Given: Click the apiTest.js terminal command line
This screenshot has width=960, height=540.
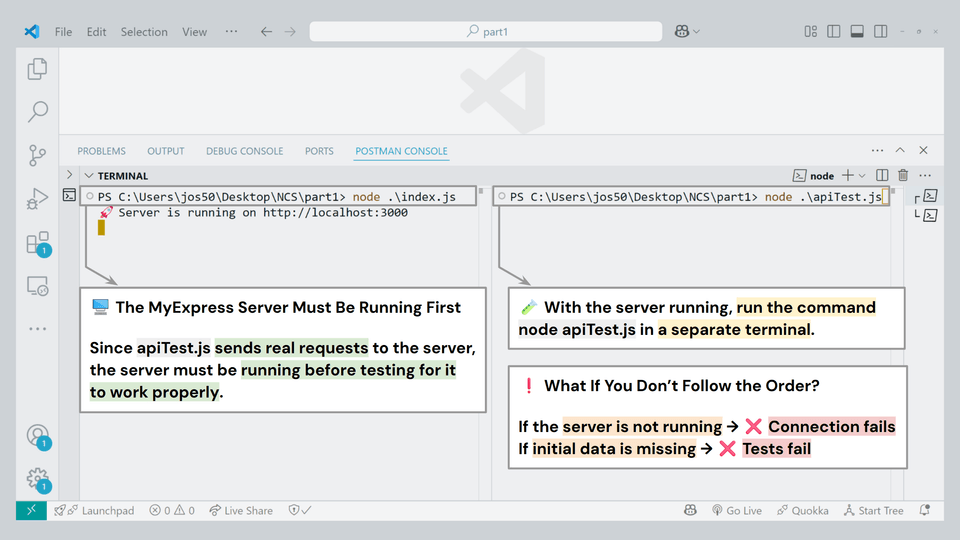Looking at the screenshot, I should [692, 197].
